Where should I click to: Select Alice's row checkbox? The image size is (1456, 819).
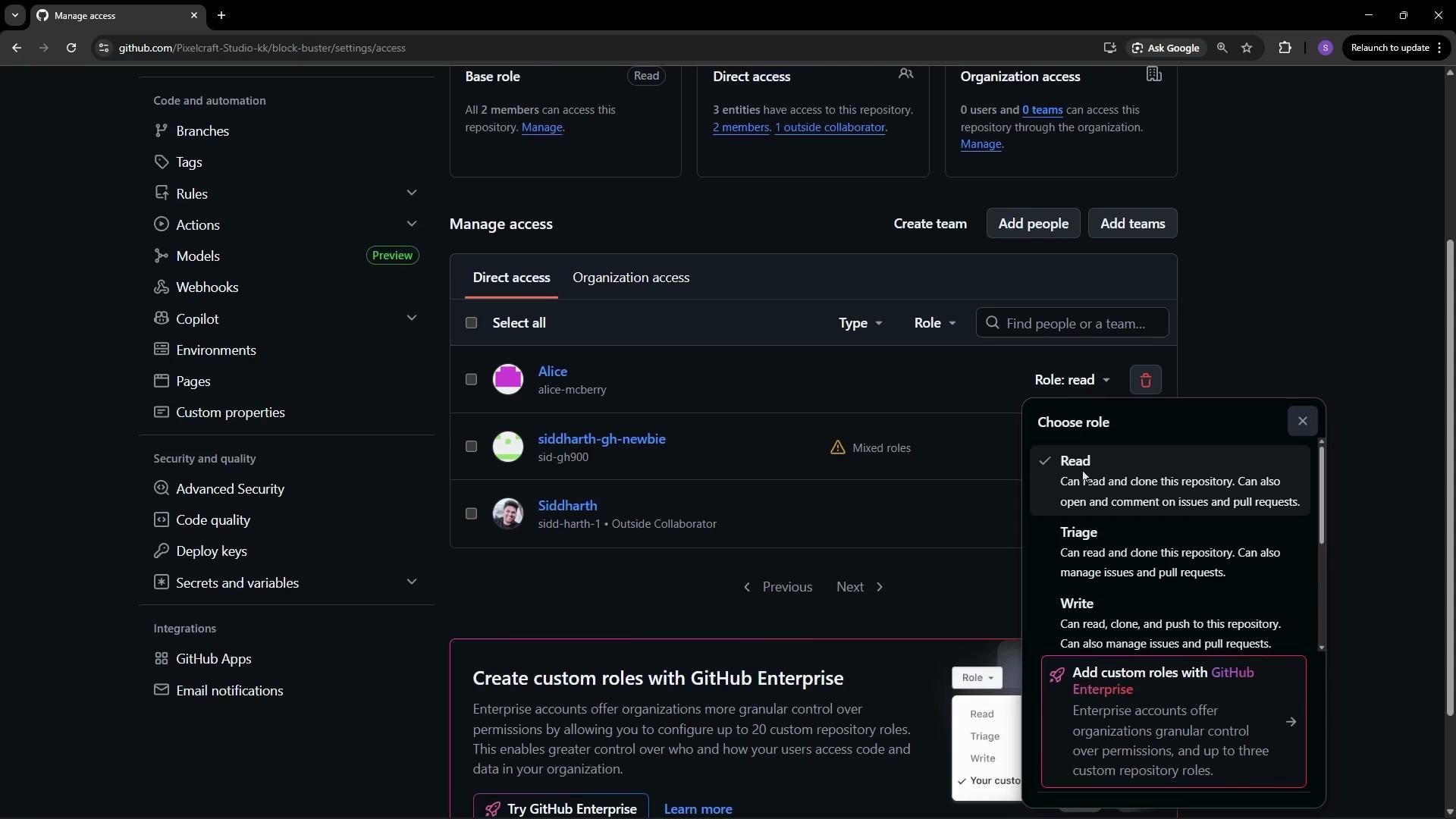tap(471, 379)
